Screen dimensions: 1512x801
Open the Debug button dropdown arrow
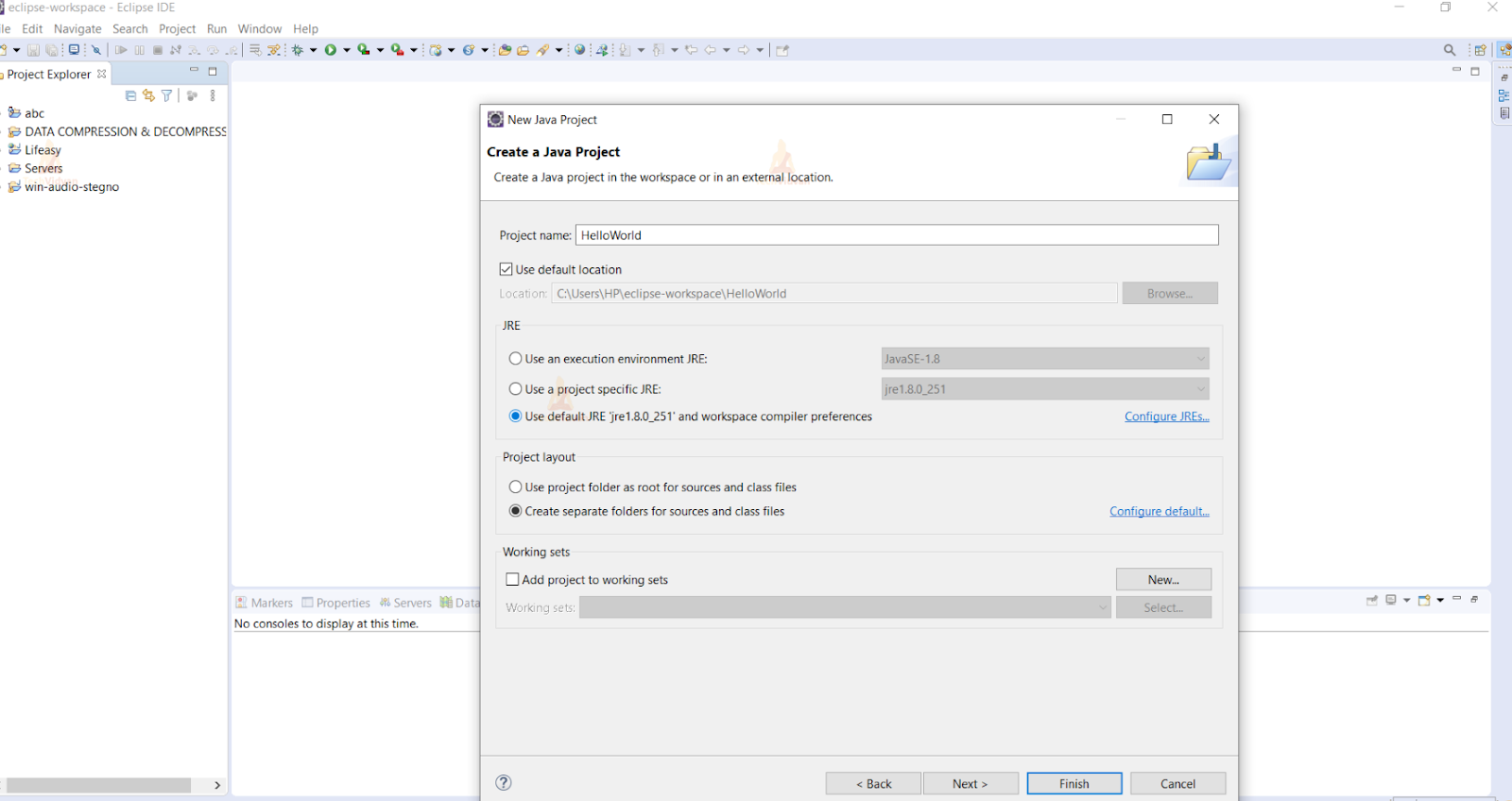pos(313,50)
